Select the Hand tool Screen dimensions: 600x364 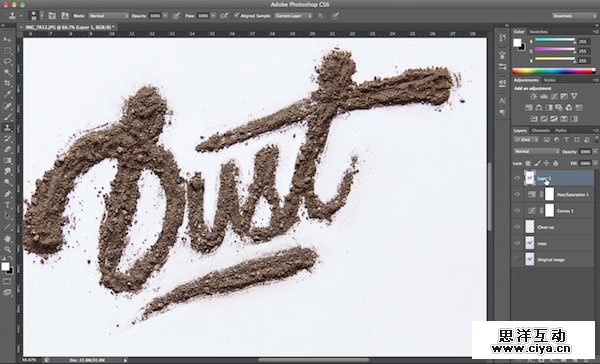click(7, 239)
